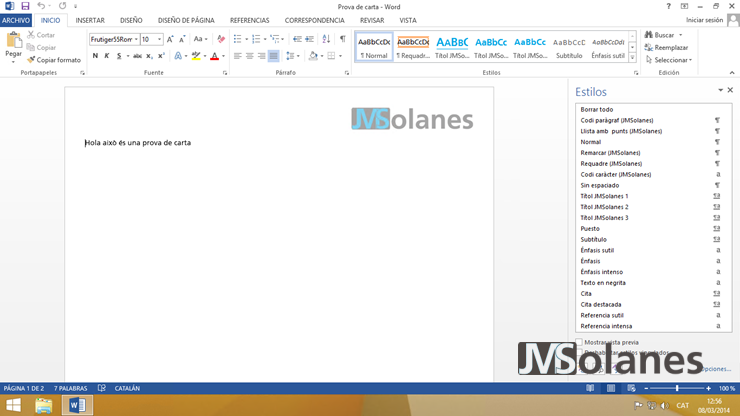Insert bullet list
Screen dimensions: 740x416
coord(237,39)
